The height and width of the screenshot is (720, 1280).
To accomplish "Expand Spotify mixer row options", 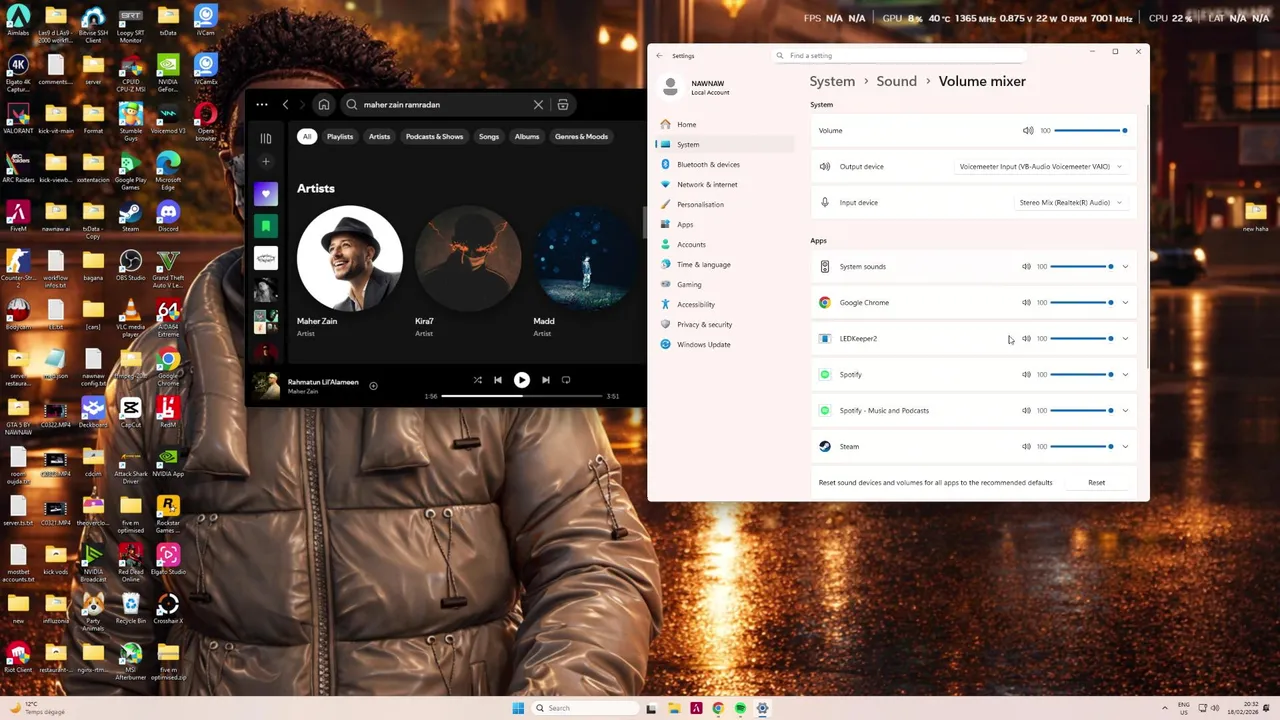I will 1125,375.
